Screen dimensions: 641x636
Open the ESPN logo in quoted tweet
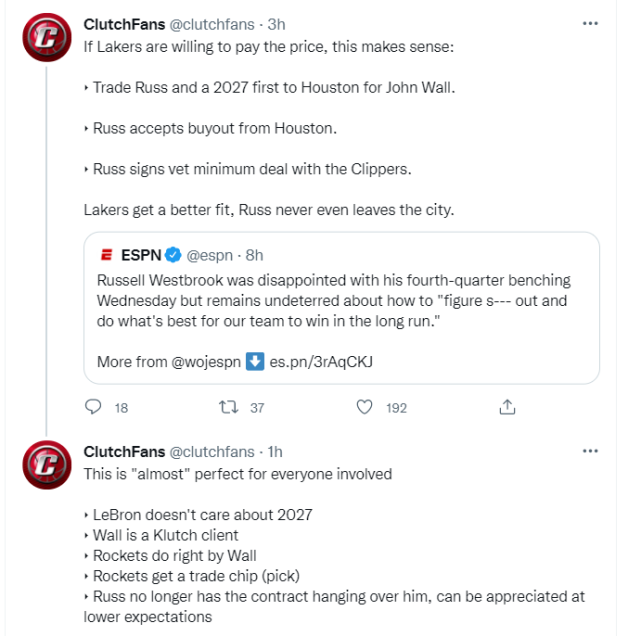[107, 255]
